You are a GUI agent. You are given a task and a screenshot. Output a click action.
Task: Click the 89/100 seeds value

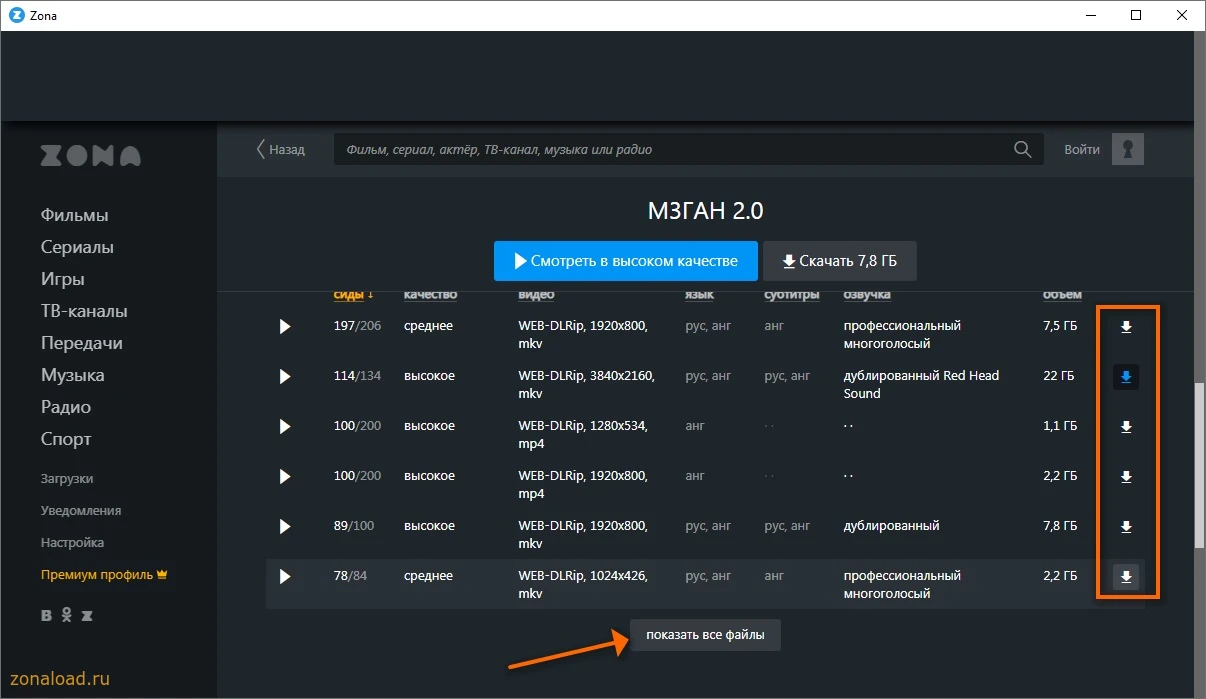pos(354,526)
